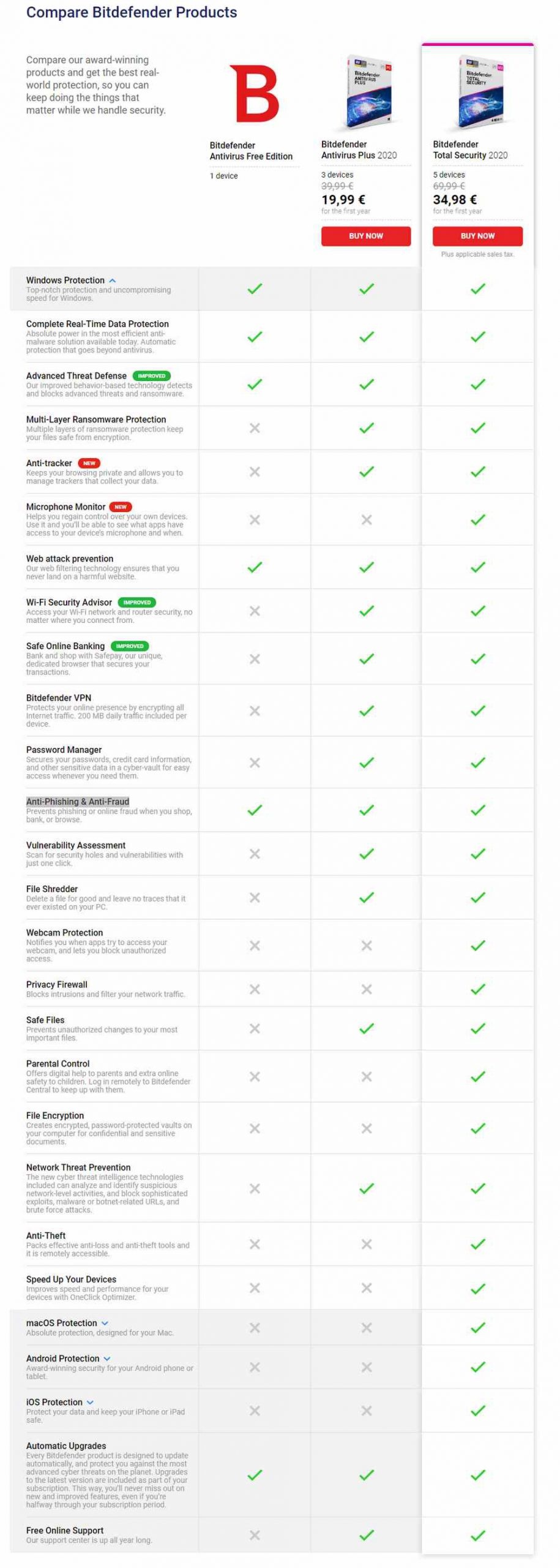This screenshot has height=1568, width=560.
Task: Expand the iOS Protection section
Action: pos(91,1402)
